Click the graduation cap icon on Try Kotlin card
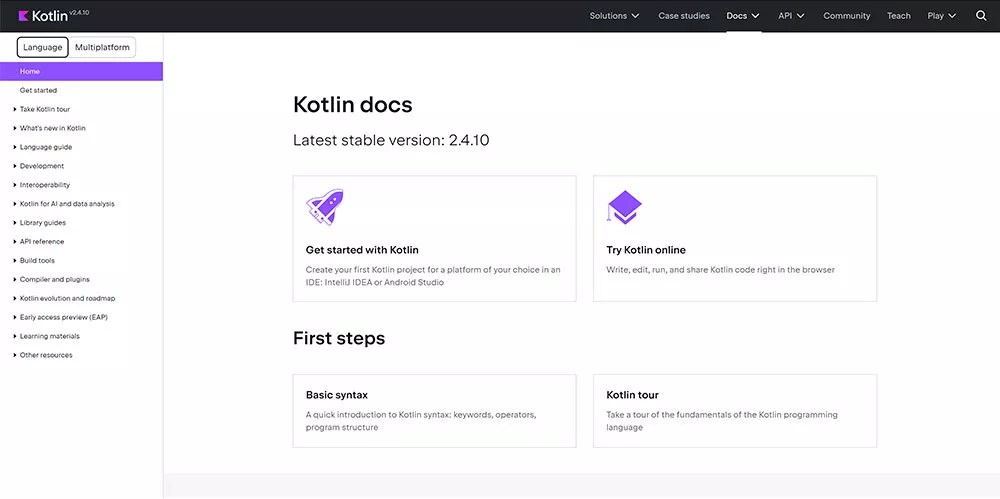Viewport: 1000px width, 499px height. [624, 207]
